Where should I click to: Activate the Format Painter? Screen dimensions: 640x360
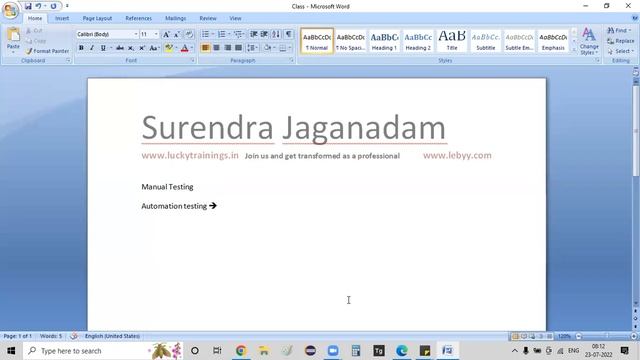47,51
